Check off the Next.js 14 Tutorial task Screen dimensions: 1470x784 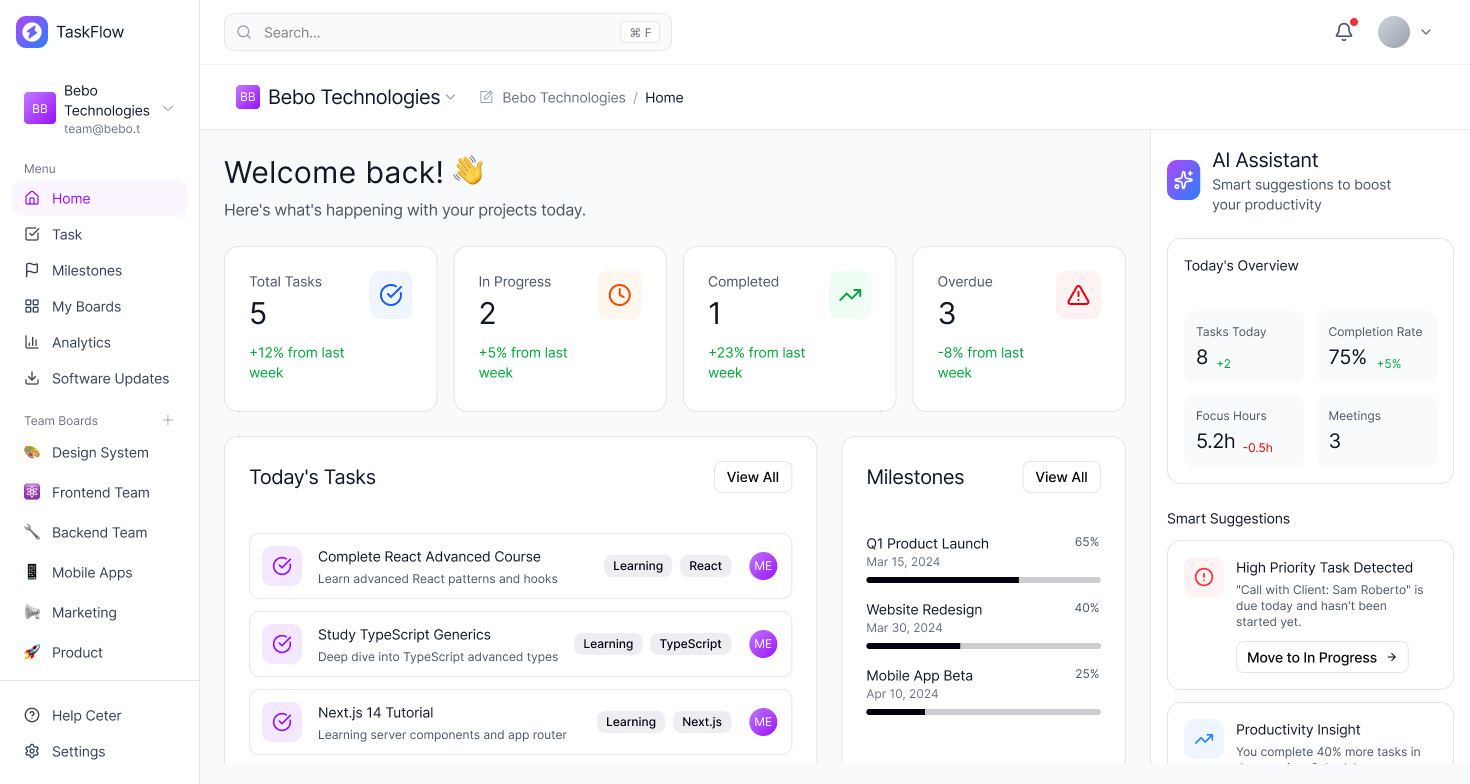click(x=282, y=722)
